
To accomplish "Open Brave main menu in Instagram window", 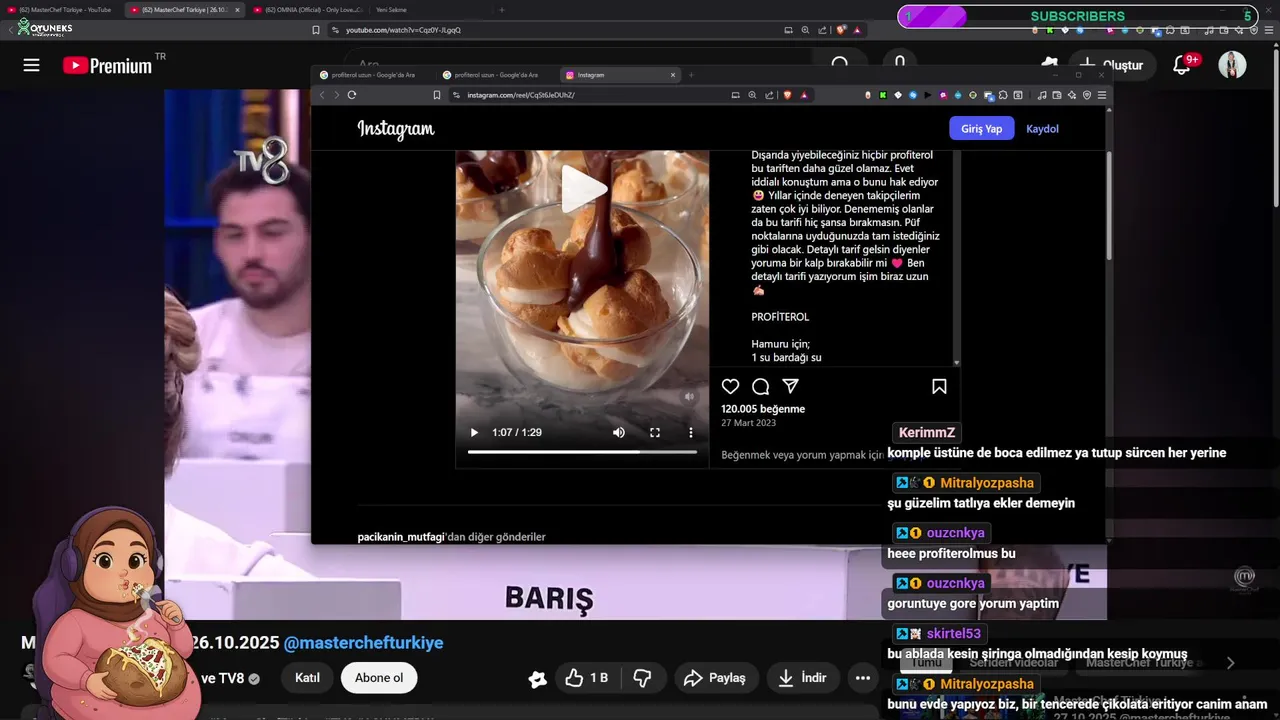I will click(x=1102, y=95).
